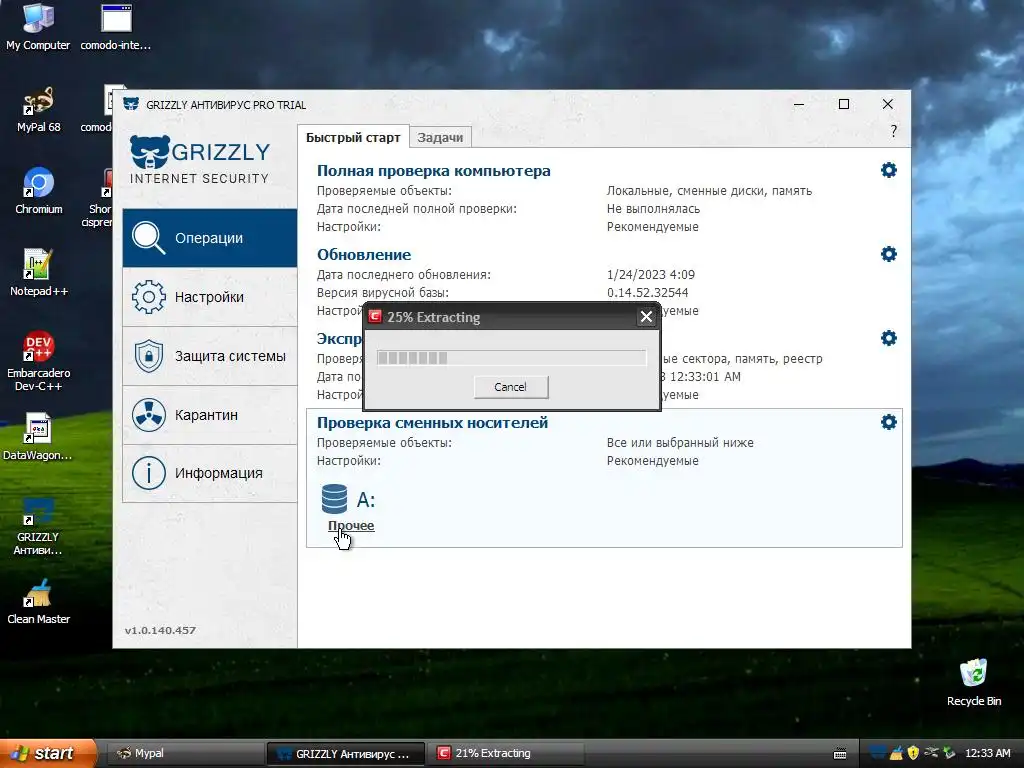Image resolution: width=1024 pixels, height=768 pixels.
Task: Click the Comodo icon in Extracting dialog title
Action: pos(375,317)
